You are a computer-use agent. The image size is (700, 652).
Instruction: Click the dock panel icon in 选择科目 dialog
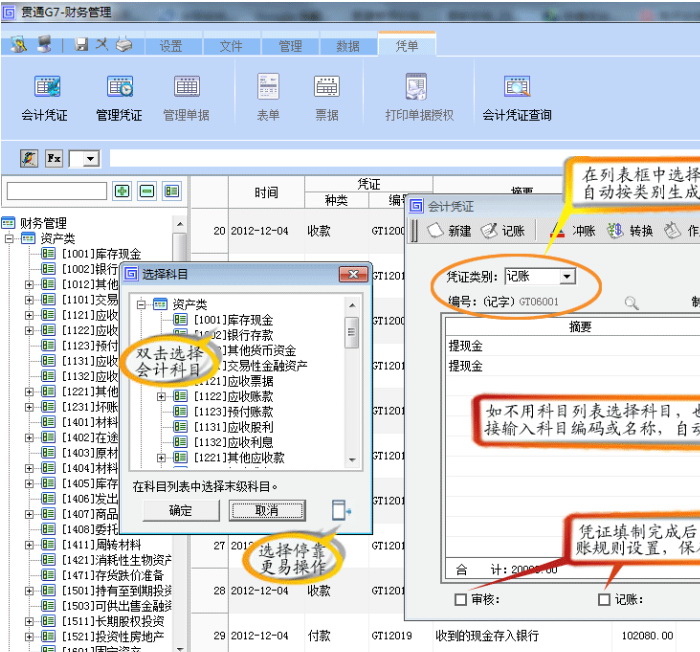[342, 510]
